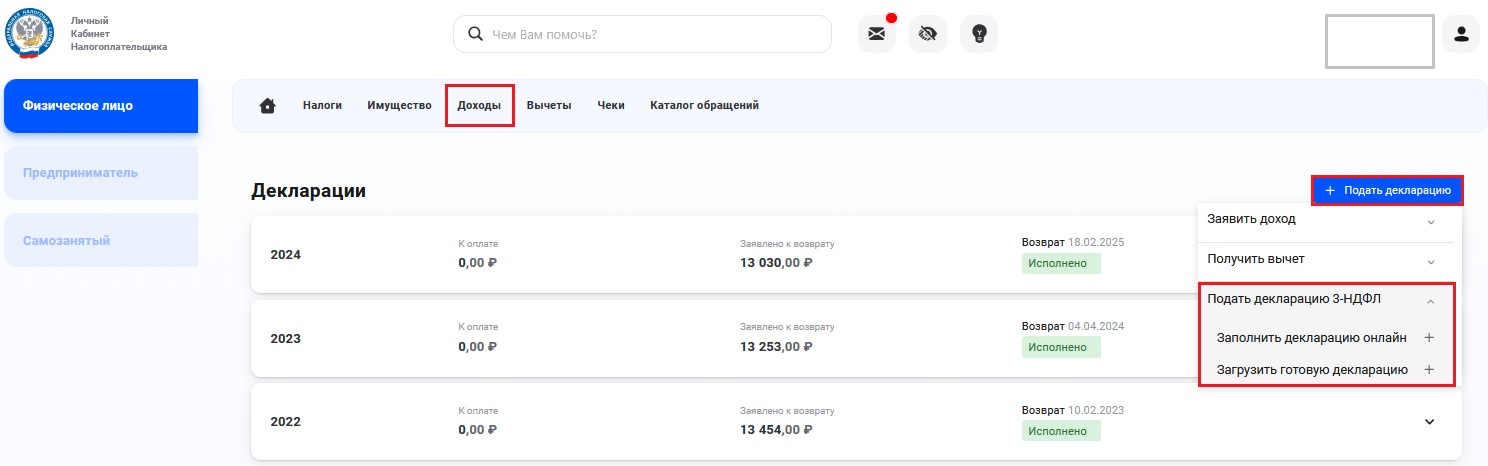Go to home via house icon
The width and height of the screenshot is (1488, 466).
267,106
